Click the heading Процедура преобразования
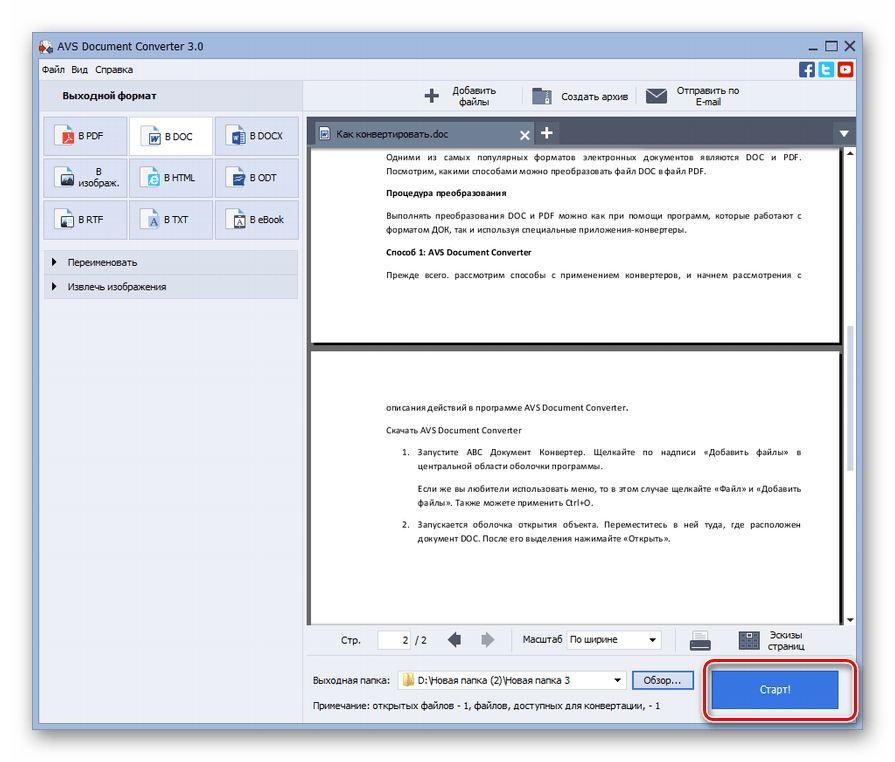895x762 pixels. 446,193
